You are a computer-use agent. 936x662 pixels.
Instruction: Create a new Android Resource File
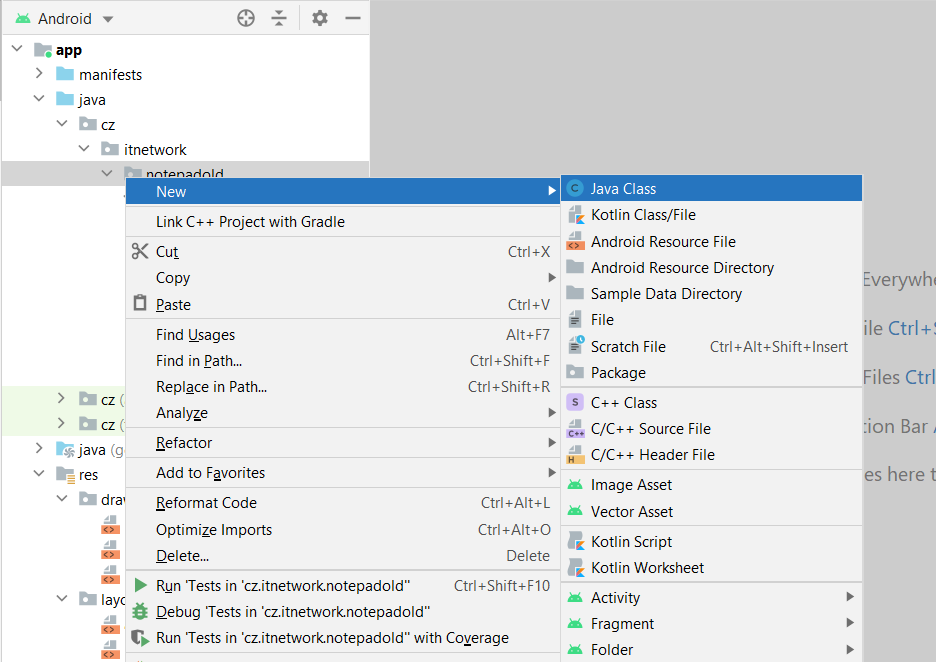[662, 242]
